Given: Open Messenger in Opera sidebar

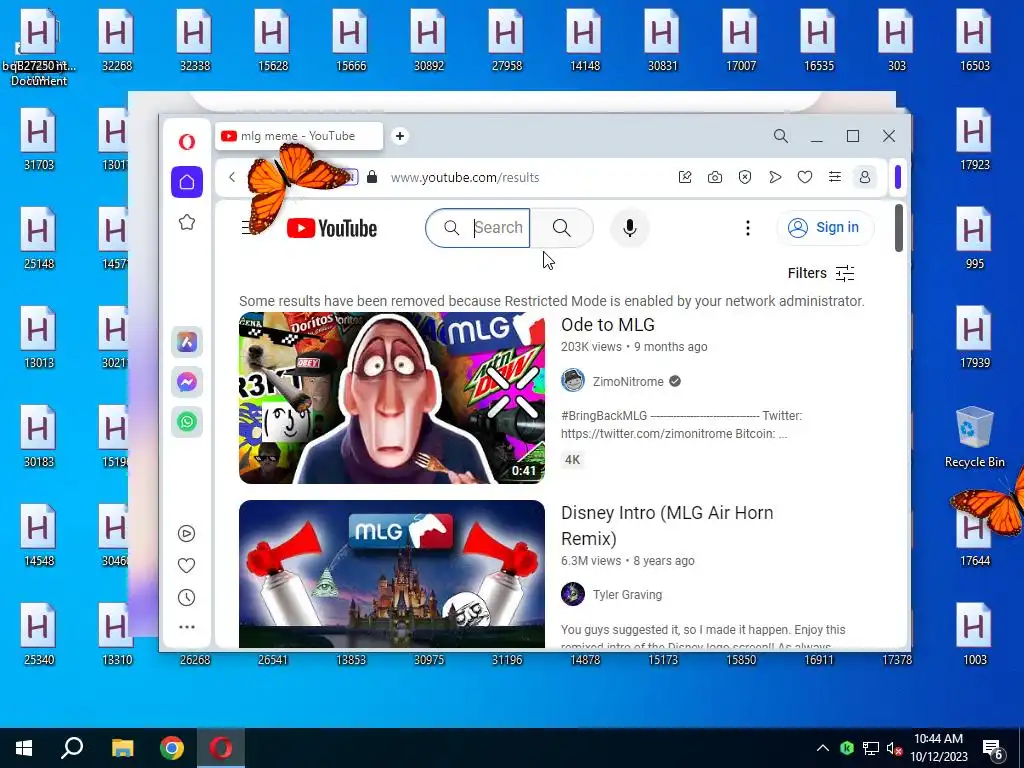Looking at the screenshot, I should tap(187, 382).
